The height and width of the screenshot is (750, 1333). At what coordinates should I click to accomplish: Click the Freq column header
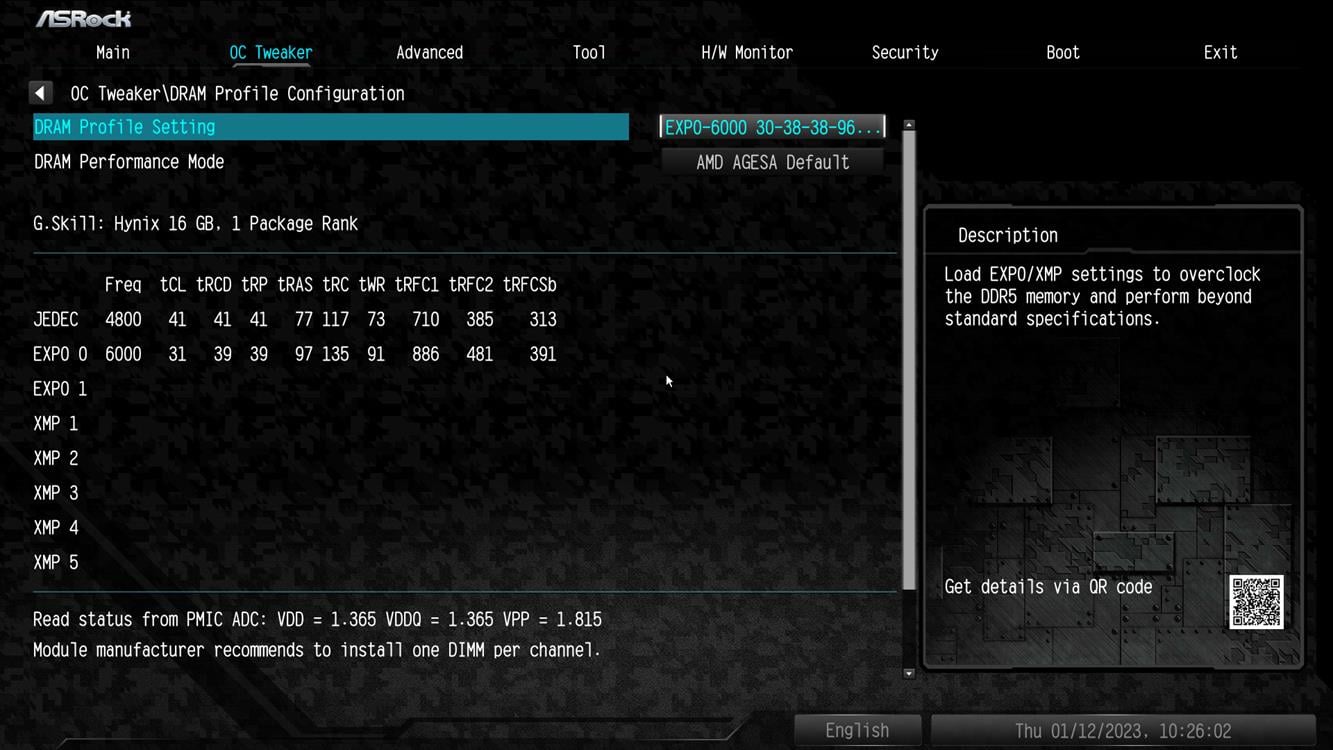coord(123,285)
